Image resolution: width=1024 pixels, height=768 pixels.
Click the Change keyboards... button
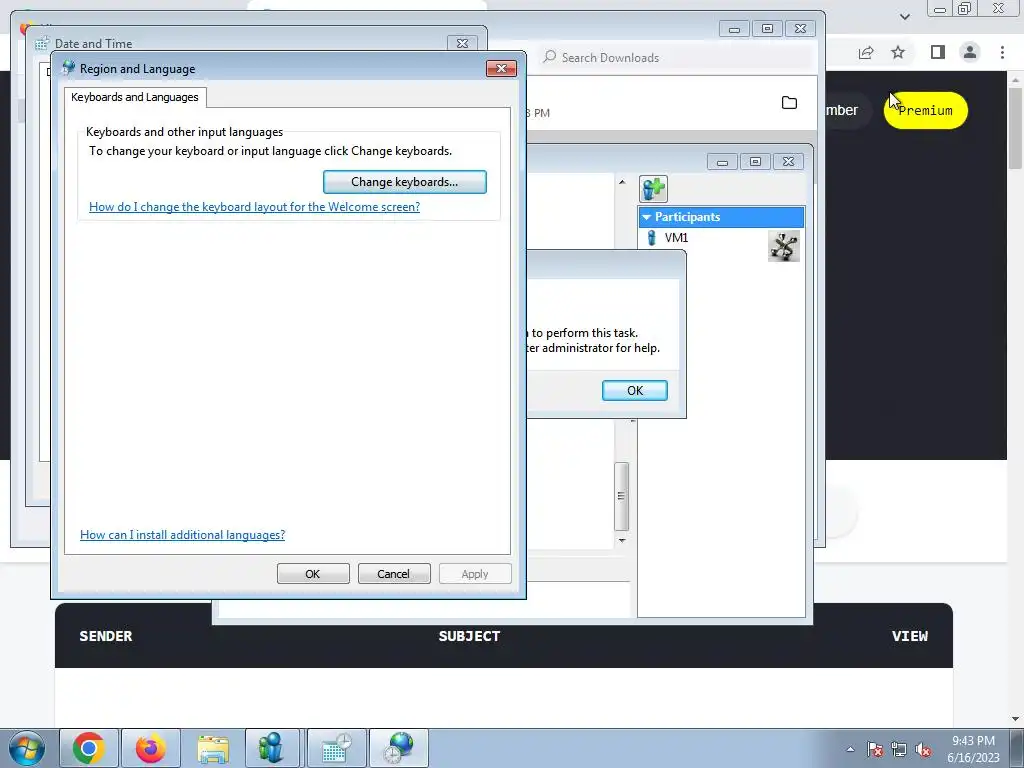click(404, 182)
